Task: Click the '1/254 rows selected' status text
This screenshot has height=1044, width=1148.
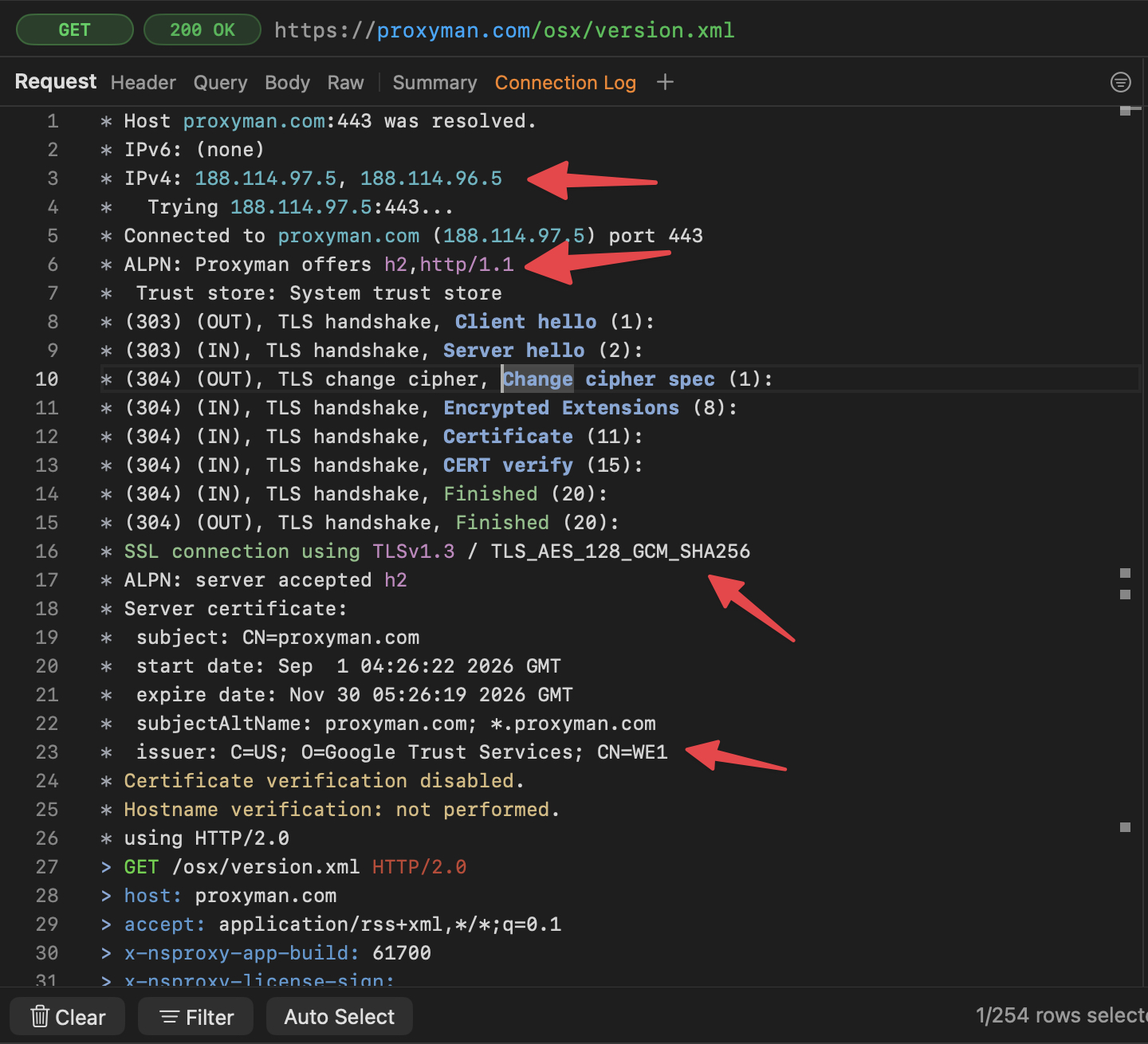Action: (1061, 1015)
